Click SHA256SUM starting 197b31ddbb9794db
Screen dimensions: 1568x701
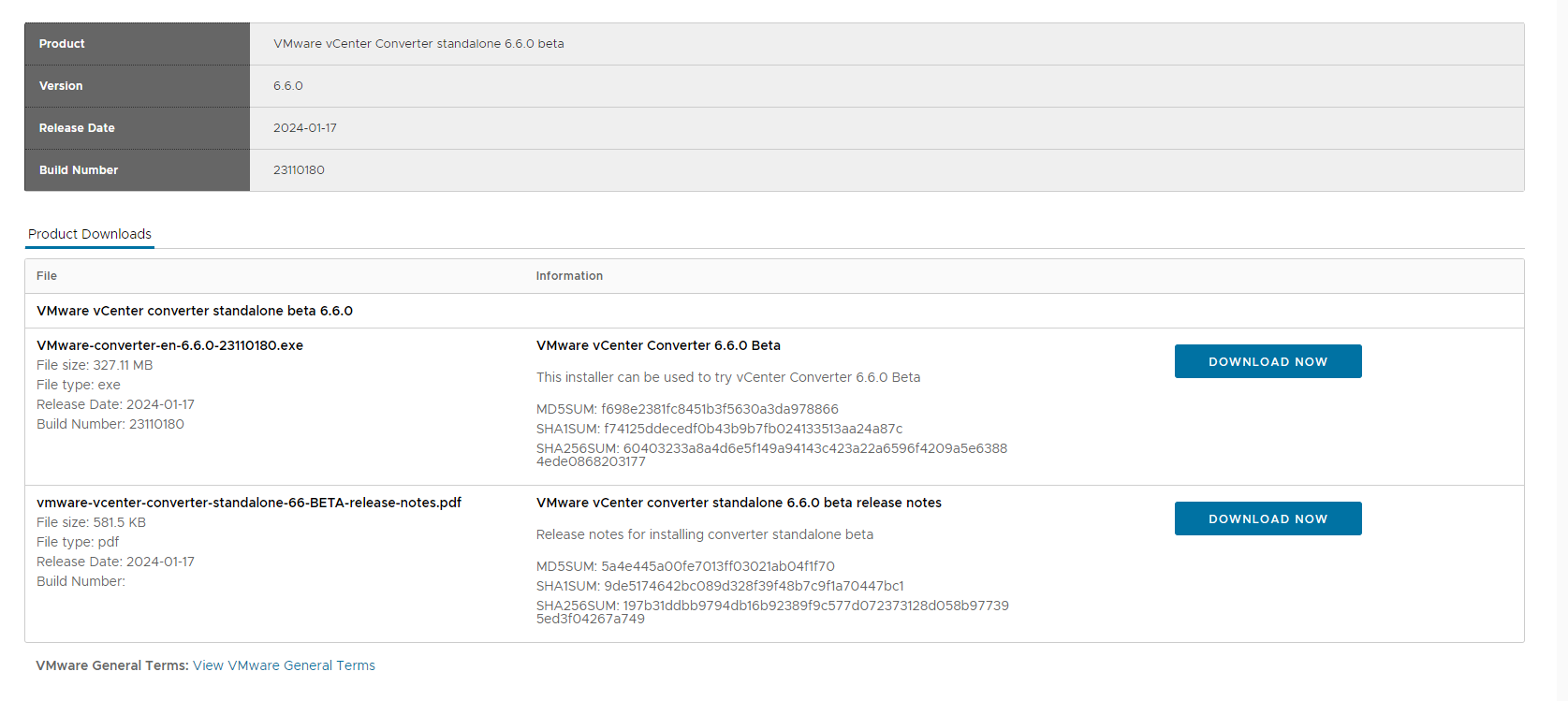click(772, 612)
